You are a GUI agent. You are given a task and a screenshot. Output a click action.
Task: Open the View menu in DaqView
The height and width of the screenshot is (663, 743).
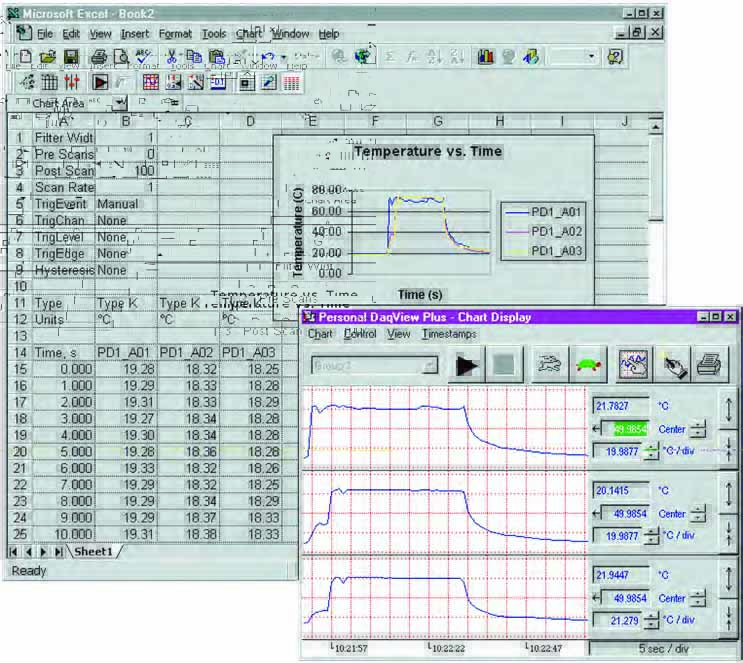click(x=399, y=334)
